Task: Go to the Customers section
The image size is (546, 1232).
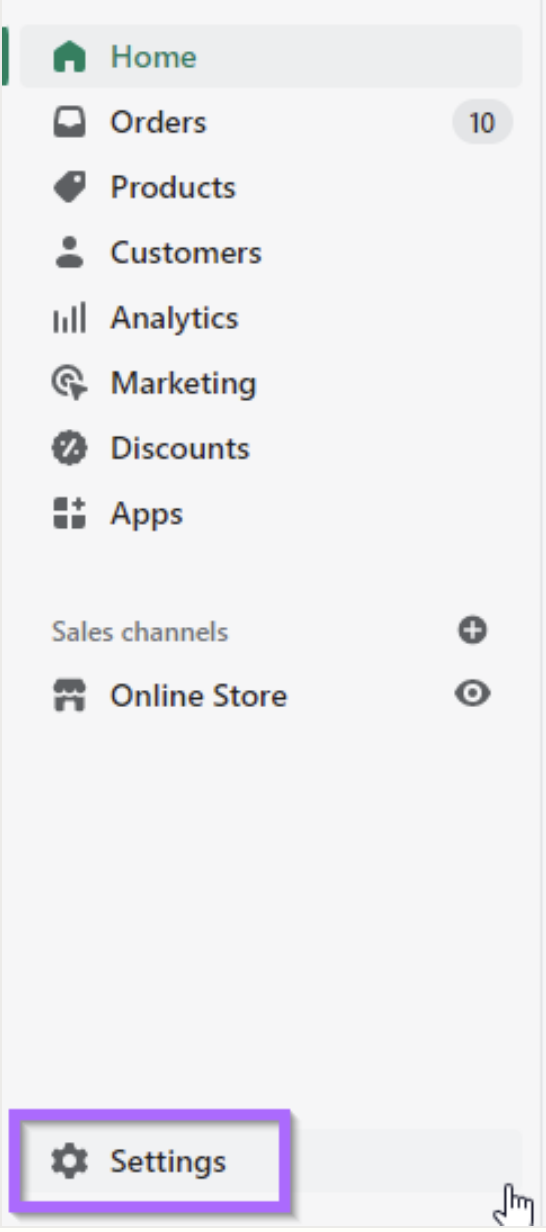Action: click(x=271, y=253)
